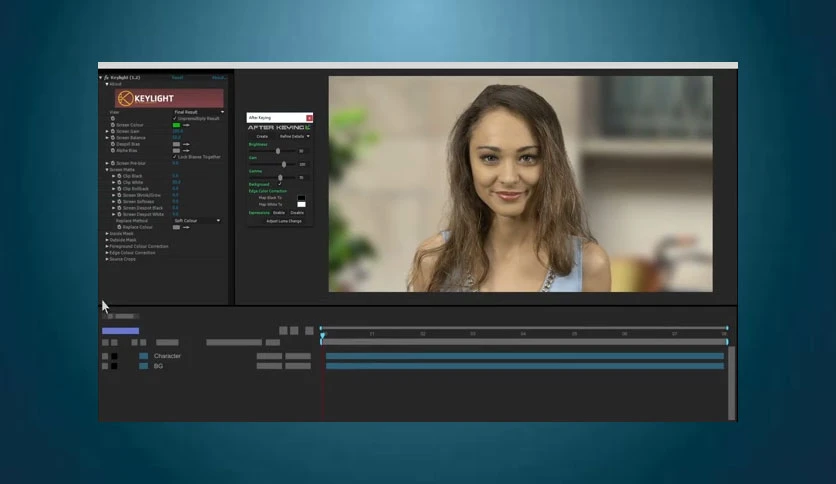The image size is (836, 484).
Task: Click Create button in After Keying
Action: point(262,136)
